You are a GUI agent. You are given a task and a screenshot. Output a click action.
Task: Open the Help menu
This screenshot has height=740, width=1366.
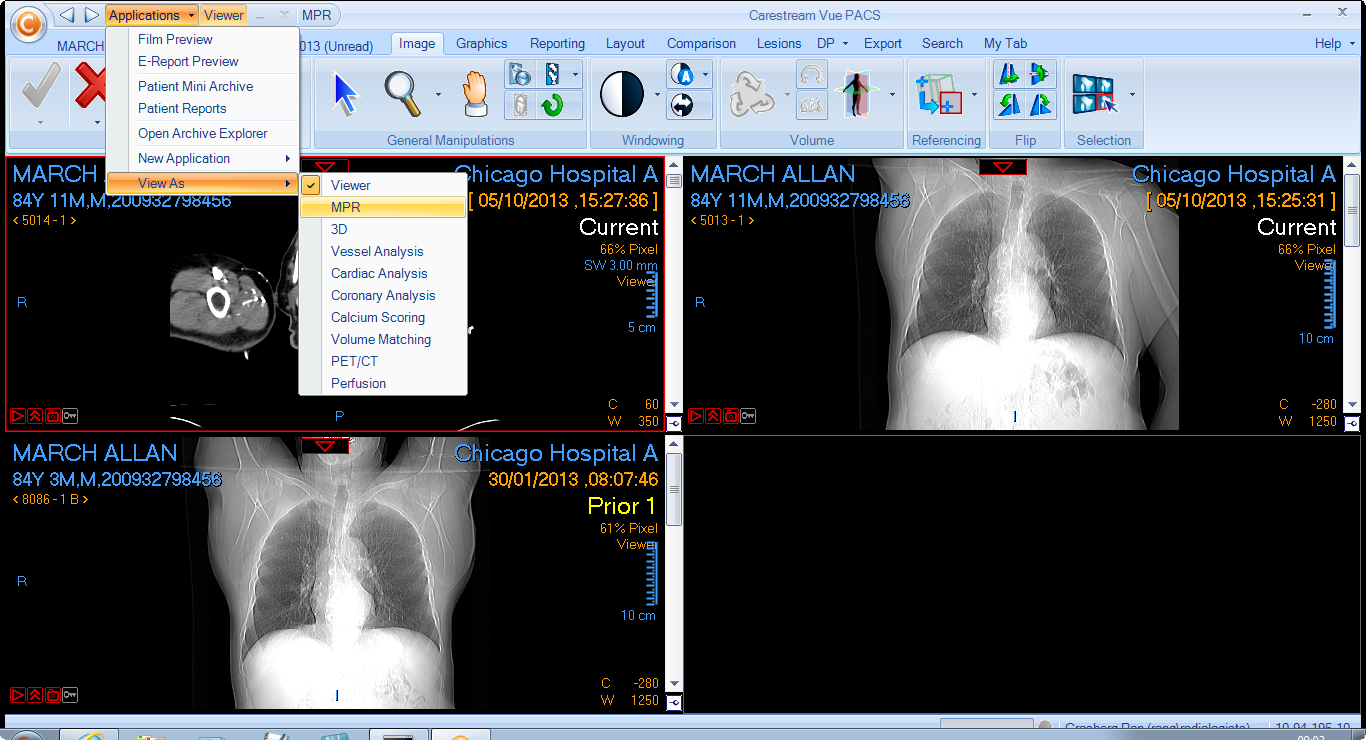1334,43
